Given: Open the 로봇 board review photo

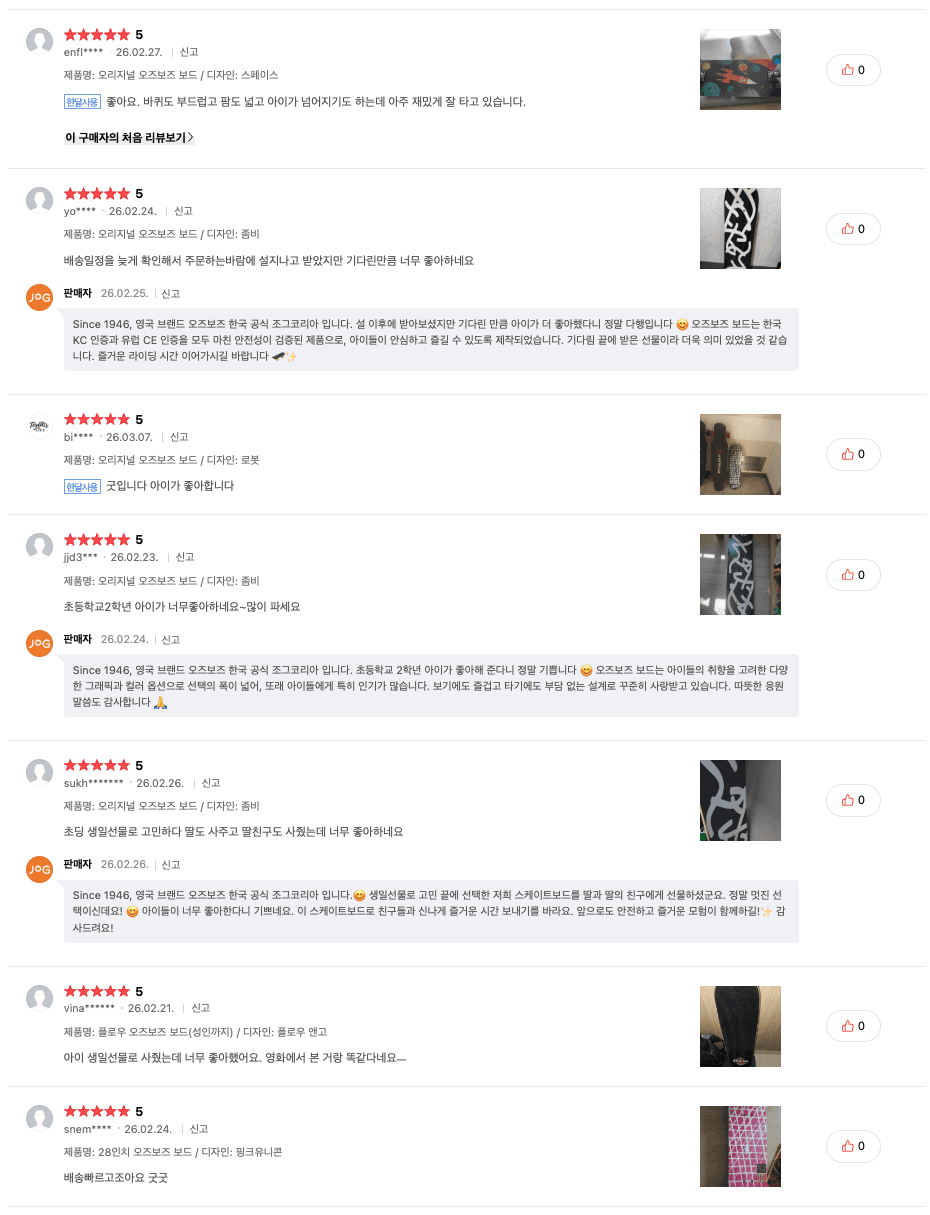Looking at the screenshot, I should 740,454.
